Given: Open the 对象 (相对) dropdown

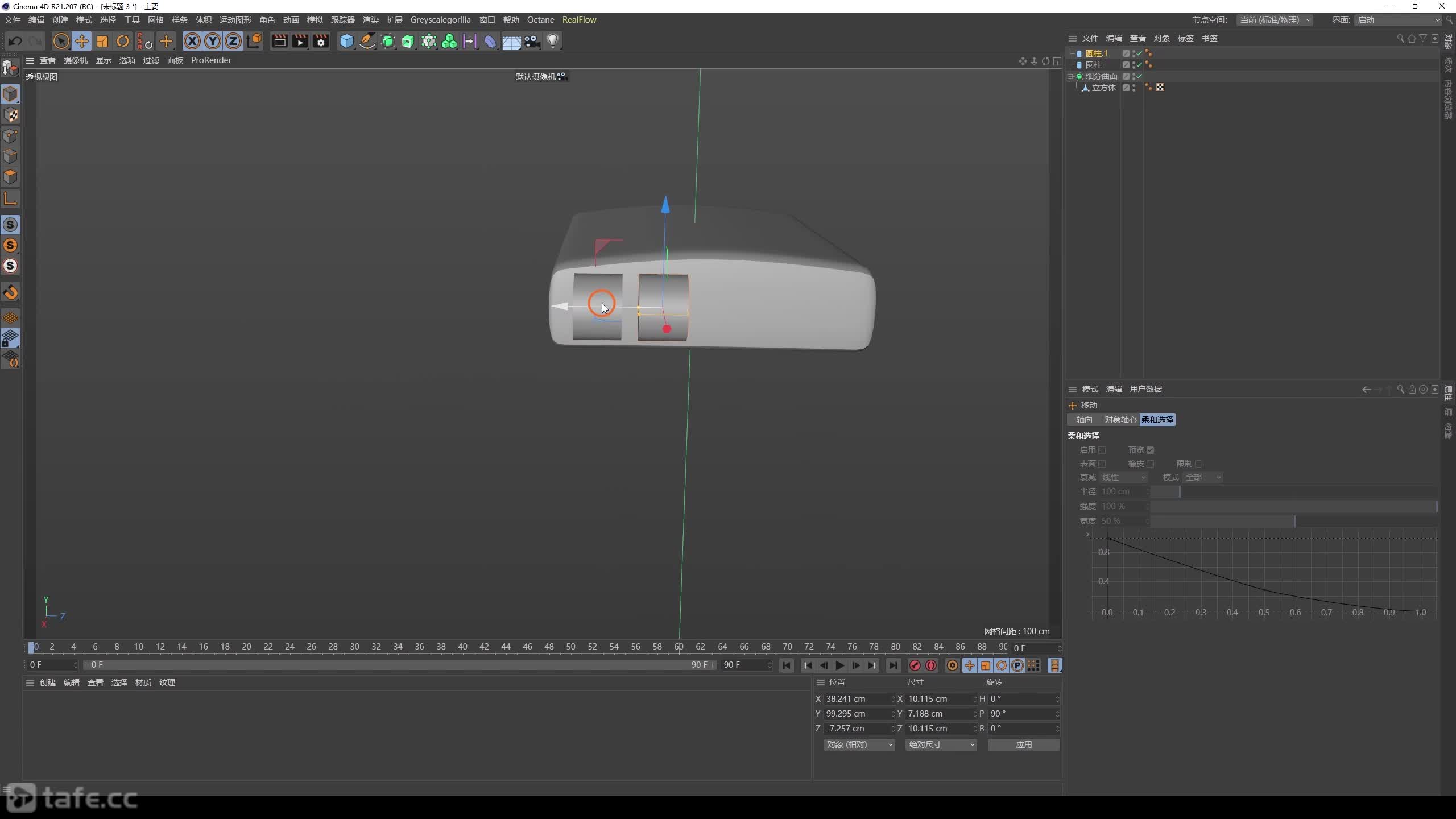Looking at the screenshot, I should 859,744.
